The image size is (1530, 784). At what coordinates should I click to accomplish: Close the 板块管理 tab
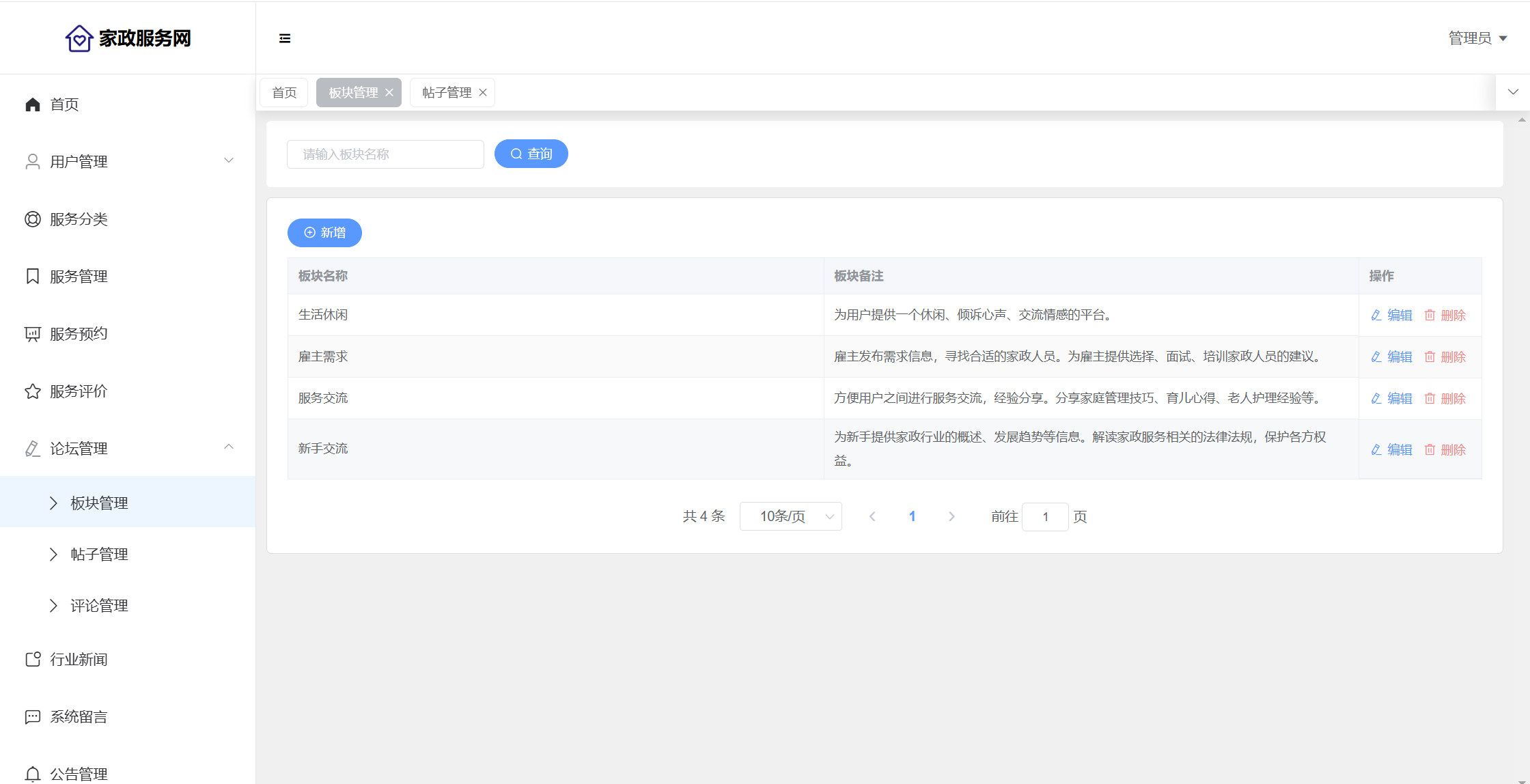pos(389,93)
